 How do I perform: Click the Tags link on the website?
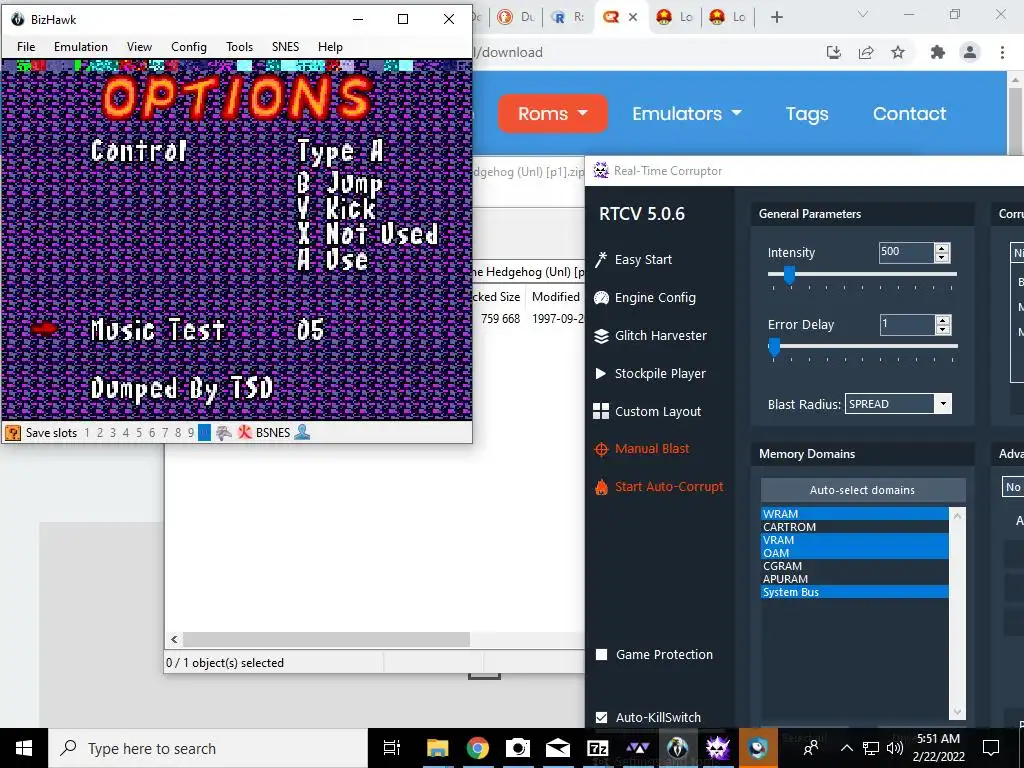[x=807, y=114]
